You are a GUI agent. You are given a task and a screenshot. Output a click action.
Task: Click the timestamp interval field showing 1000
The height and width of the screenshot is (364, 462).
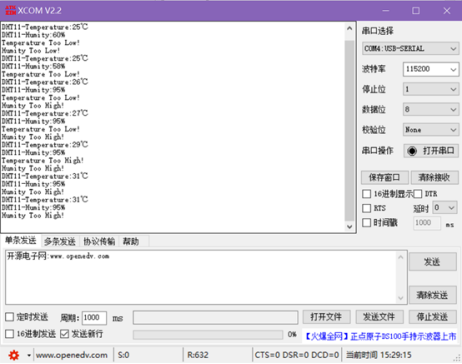pos(427,223)
